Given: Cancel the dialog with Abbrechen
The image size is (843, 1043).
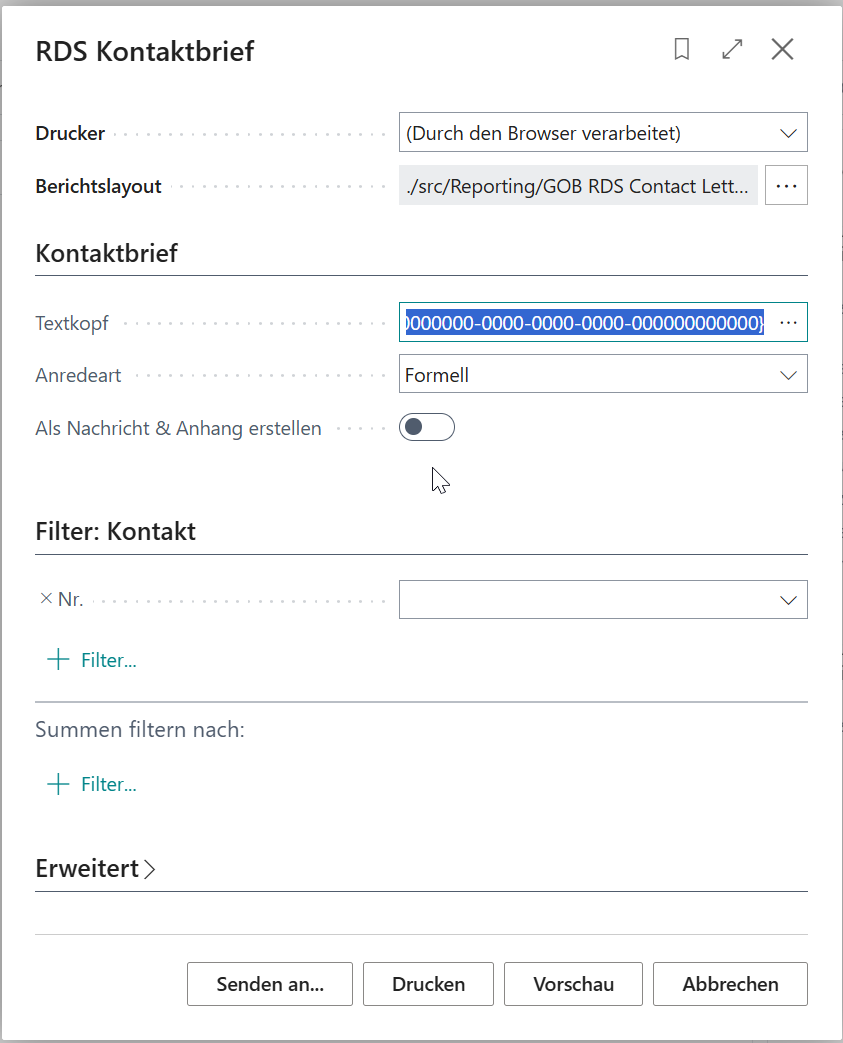Looking at the screenshot, I should tap(729, 983).
